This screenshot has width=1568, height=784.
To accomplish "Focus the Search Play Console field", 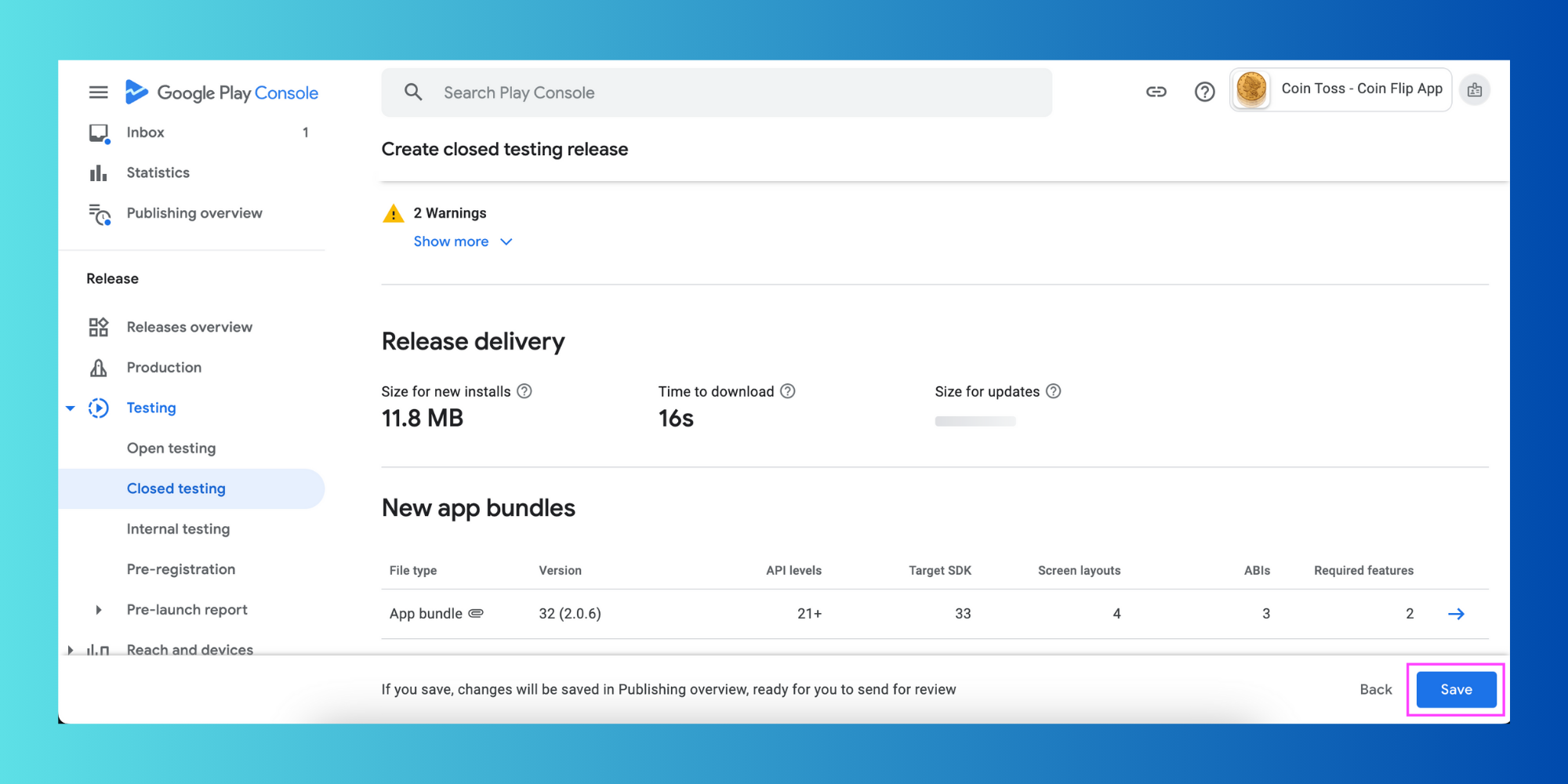I will [717, 93].
